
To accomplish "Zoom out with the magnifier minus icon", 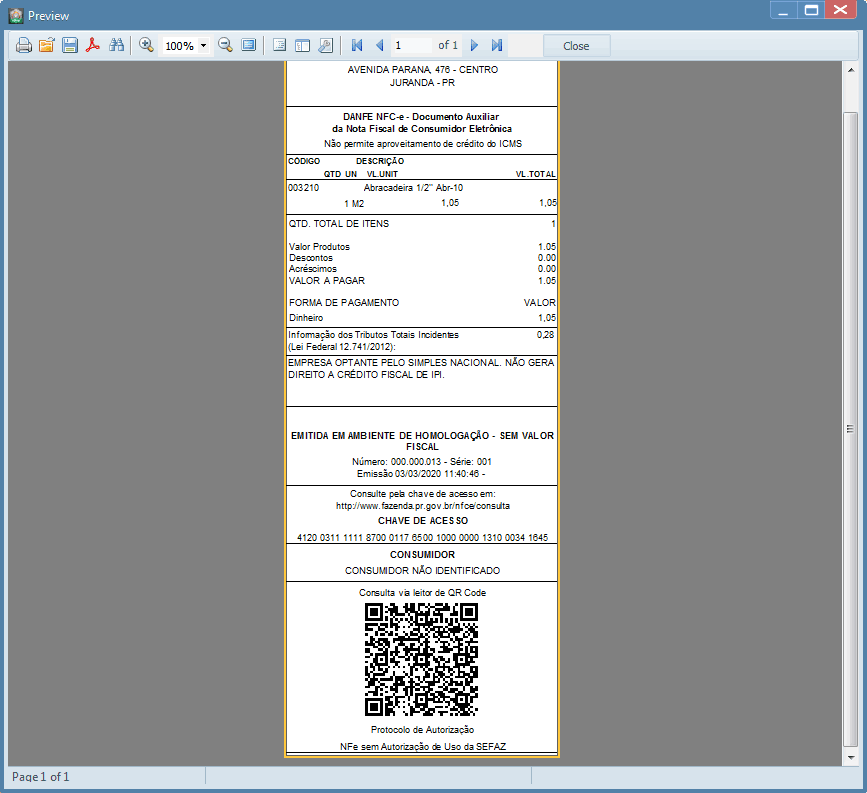I will (x=225, y=45).
